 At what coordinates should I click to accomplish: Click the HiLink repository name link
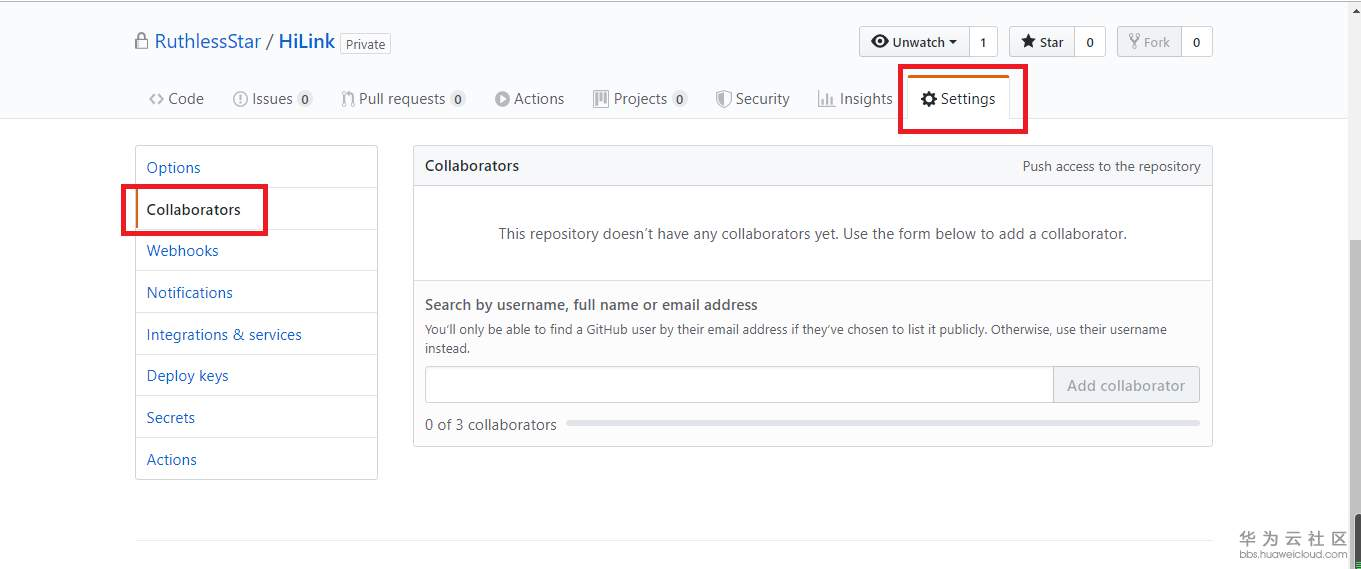(x=307, y=42)
